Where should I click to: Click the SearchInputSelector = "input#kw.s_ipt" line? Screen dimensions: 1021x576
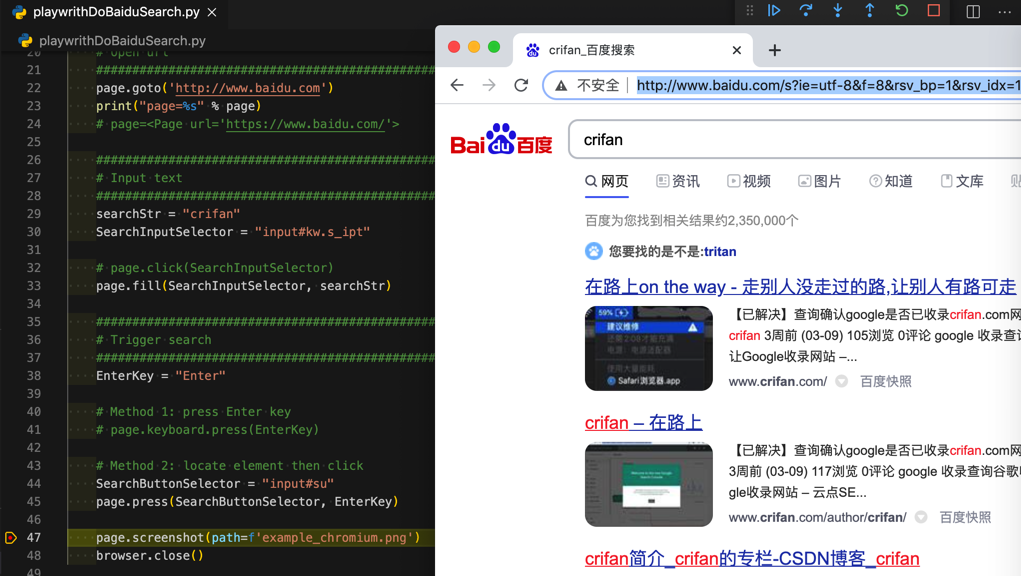pyautogui.click(x=233, y=232)
